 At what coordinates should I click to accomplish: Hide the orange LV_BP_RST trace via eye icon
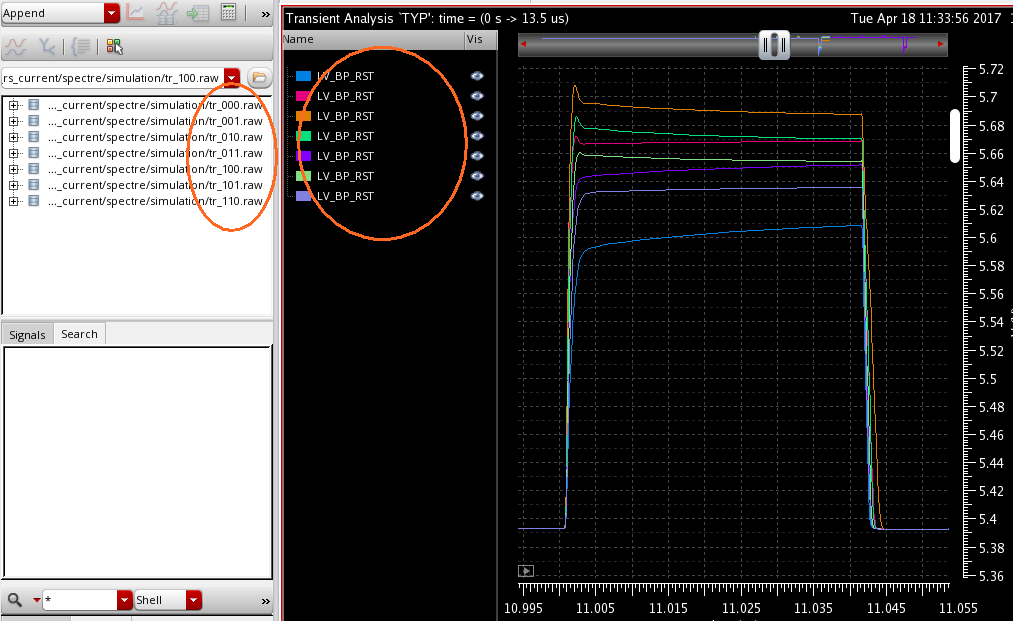(477, 116)
